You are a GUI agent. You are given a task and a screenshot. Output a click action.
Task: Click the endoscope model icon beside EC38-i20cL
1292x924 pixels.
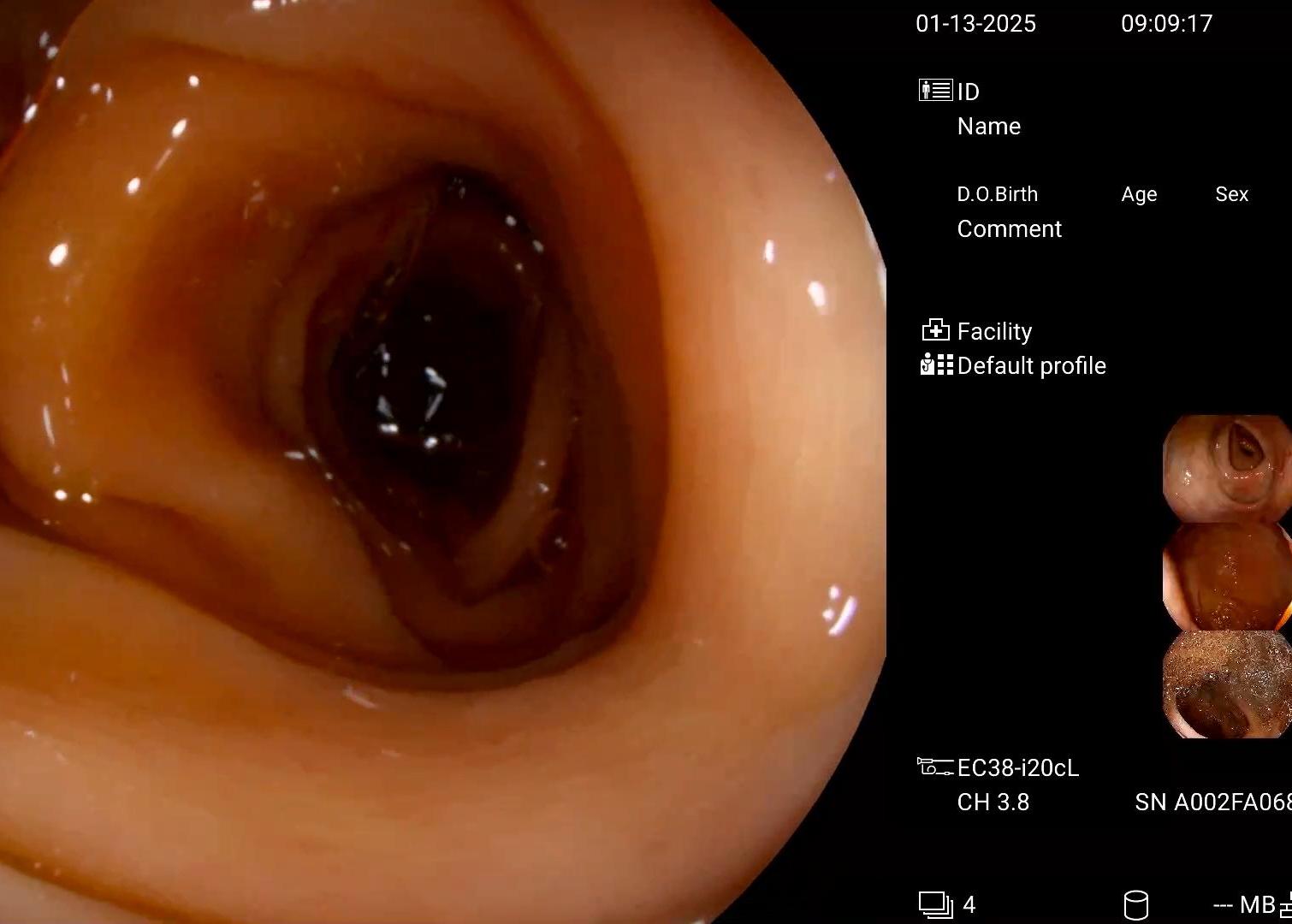coord(935,767)
